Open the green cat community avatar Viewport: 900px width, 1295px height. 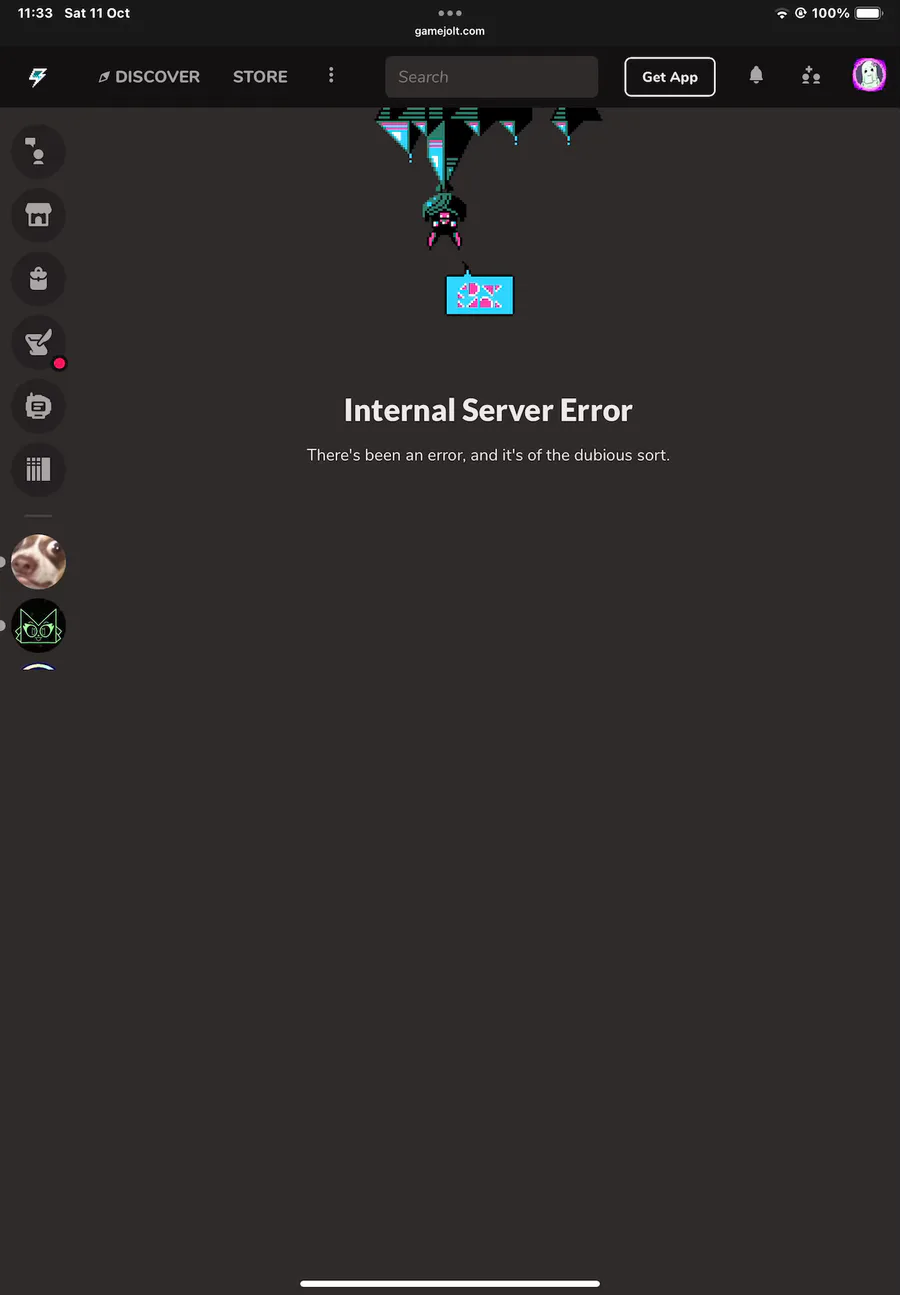pyautogui.click(x=38, y=626)
